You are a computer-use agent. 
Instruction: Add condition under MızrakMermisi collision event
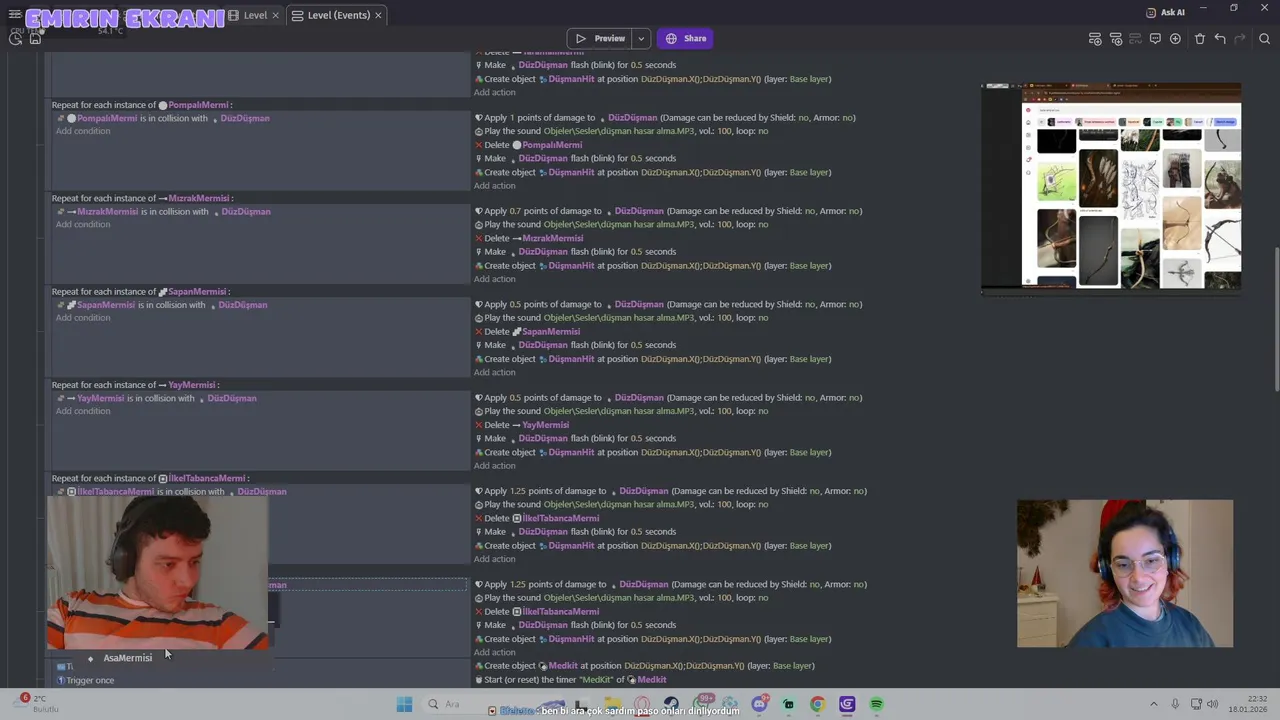point(83,224)
